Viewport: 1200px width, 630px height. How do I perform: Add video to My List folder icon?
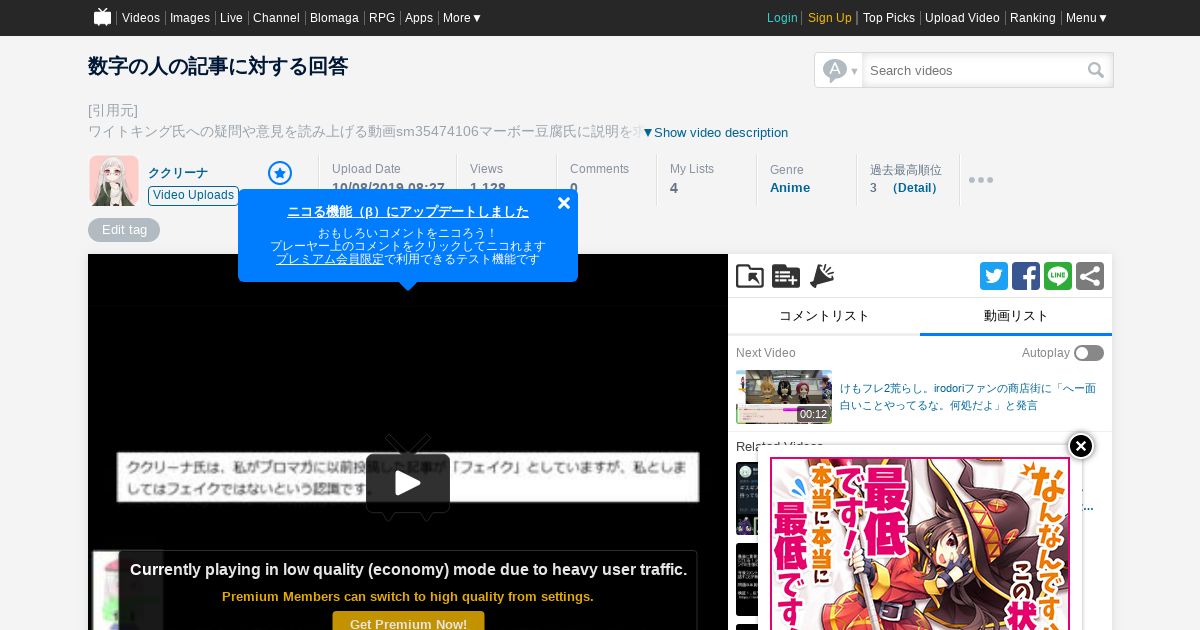750,276
